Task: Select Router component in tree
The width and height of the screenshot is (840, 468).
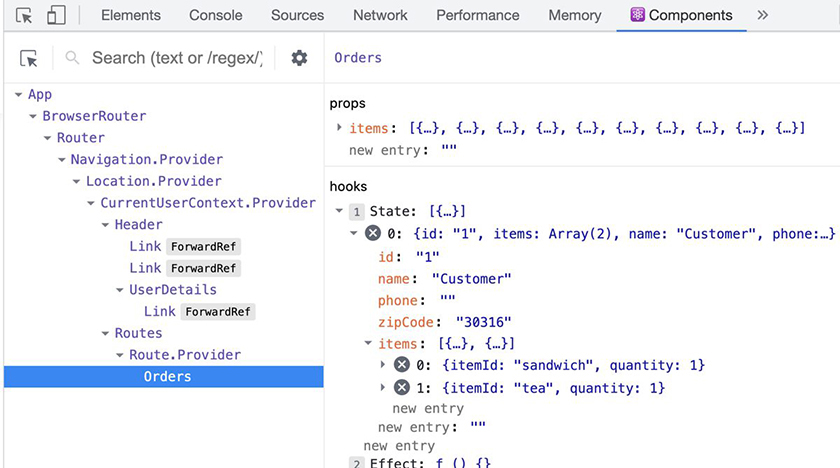Action: click(81, 138)
